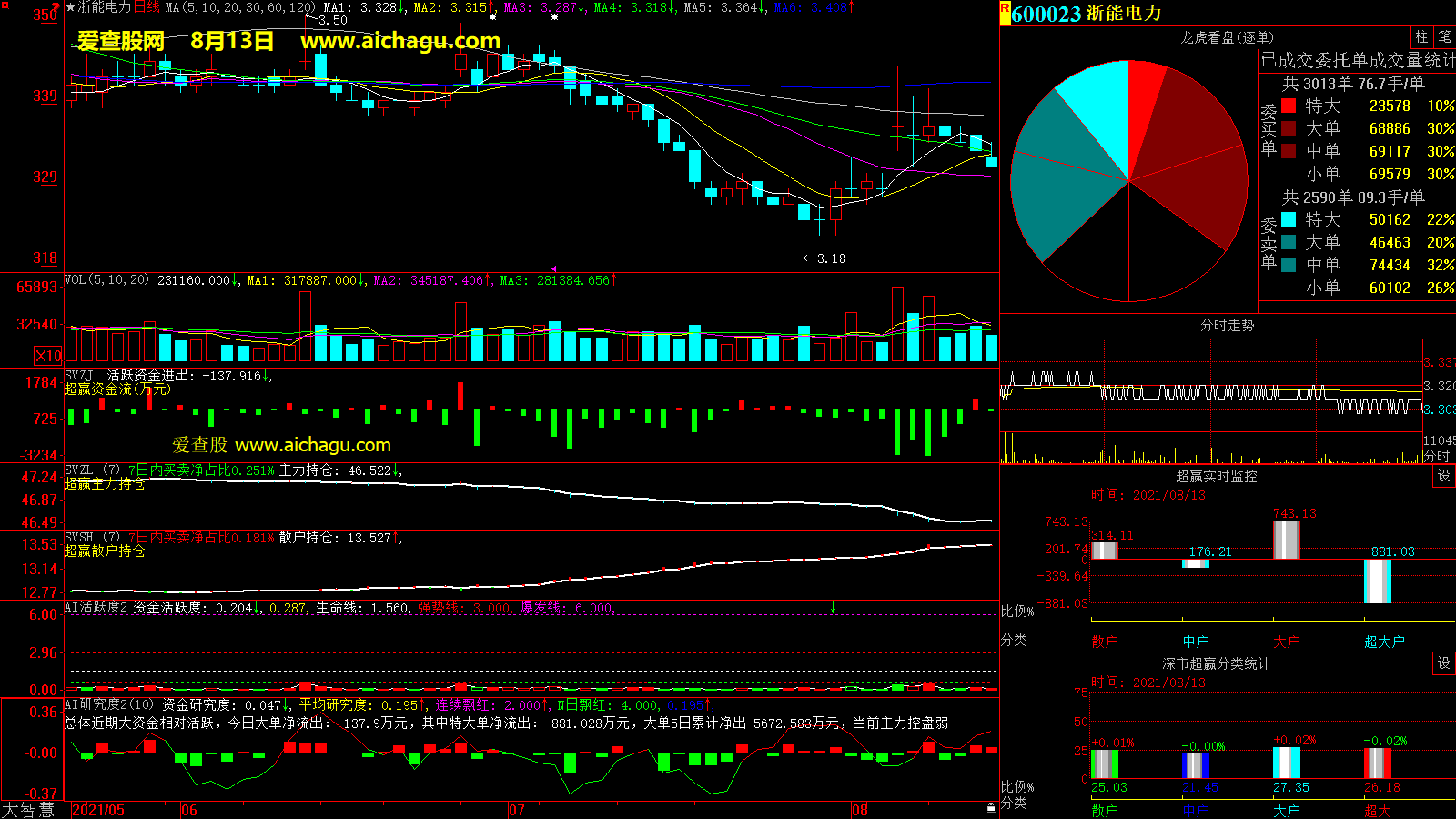
Task: Click the MA(5,10,20,30,60,120) indicator parameters
Action: (240, 7)
